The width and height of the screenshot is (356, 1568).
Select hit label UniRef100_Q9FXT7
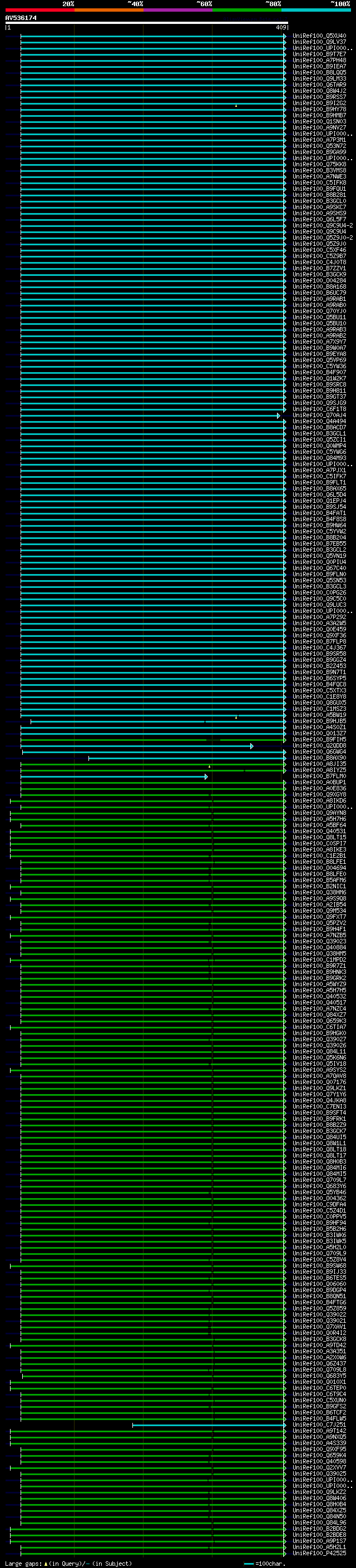coord(319,917)
